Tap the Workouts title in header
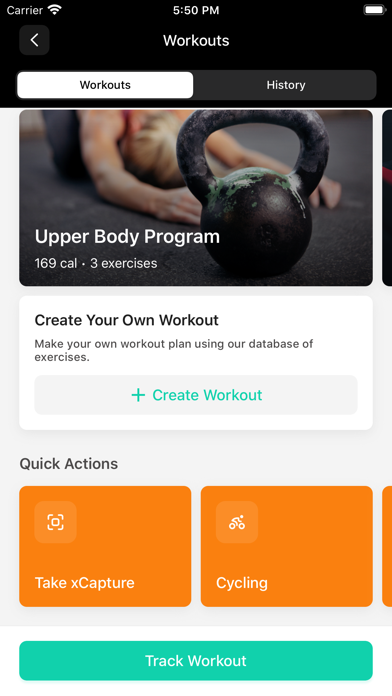 [x=196, y=40]
